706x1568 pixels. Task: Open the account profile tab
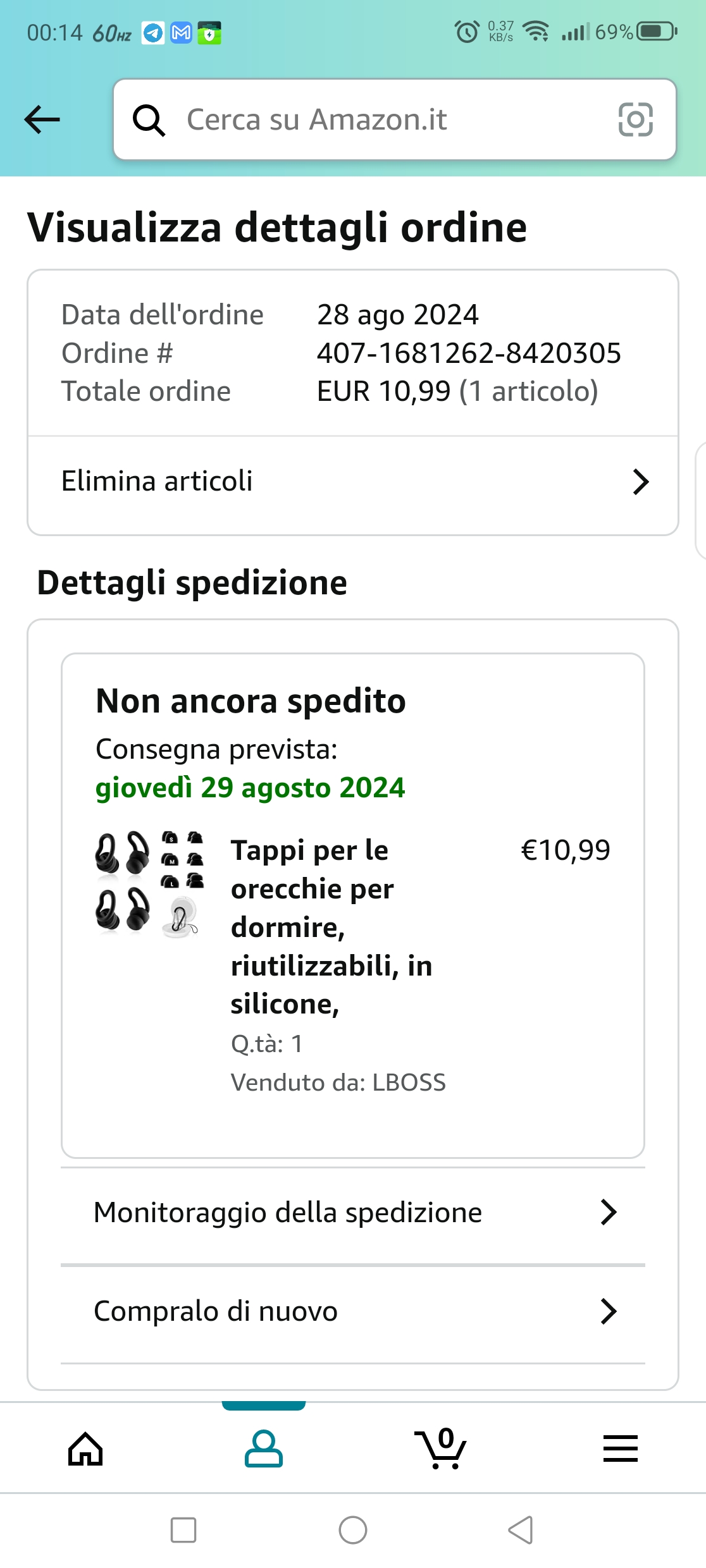click(x=264, y=1449)
